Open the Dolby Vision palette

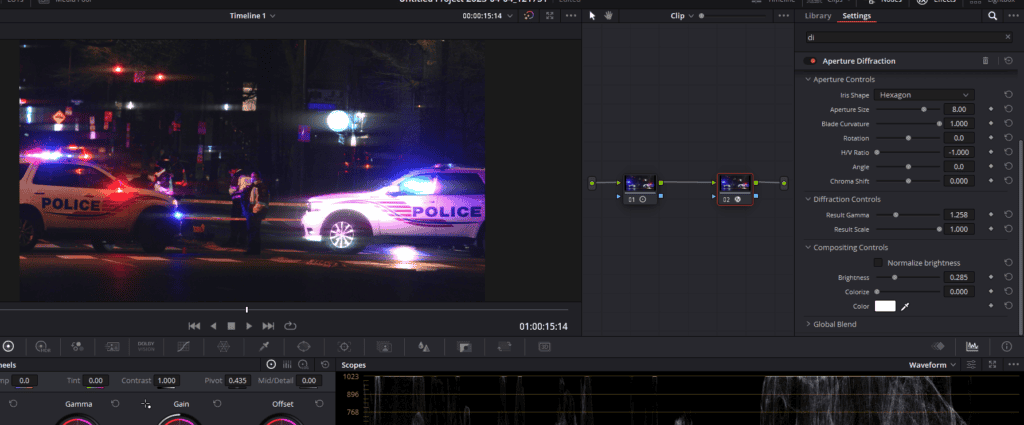(x=146, y=347)
